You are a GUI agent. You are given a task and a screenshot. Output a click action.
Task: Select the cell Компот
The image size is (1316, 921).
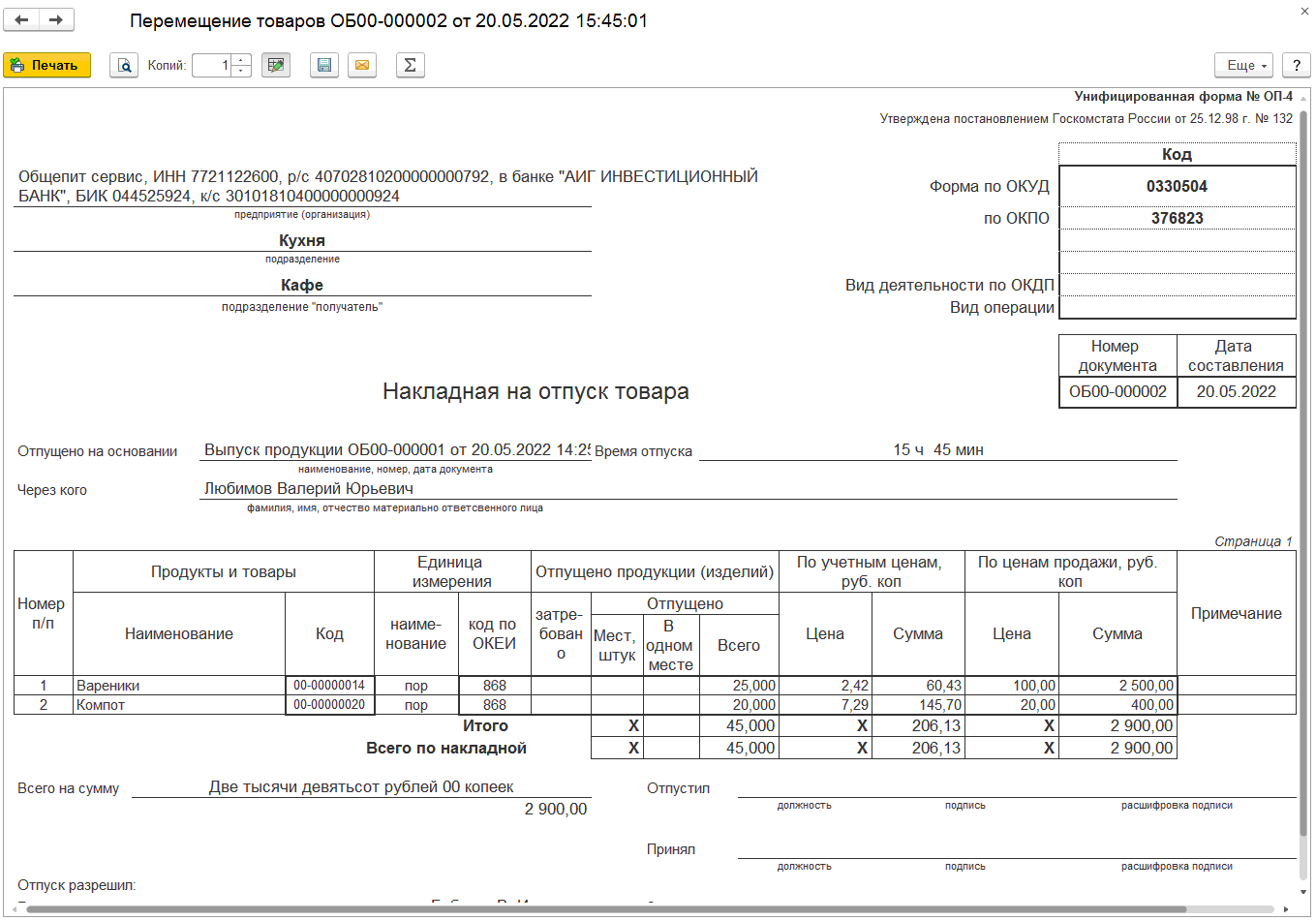coord(179,705)
